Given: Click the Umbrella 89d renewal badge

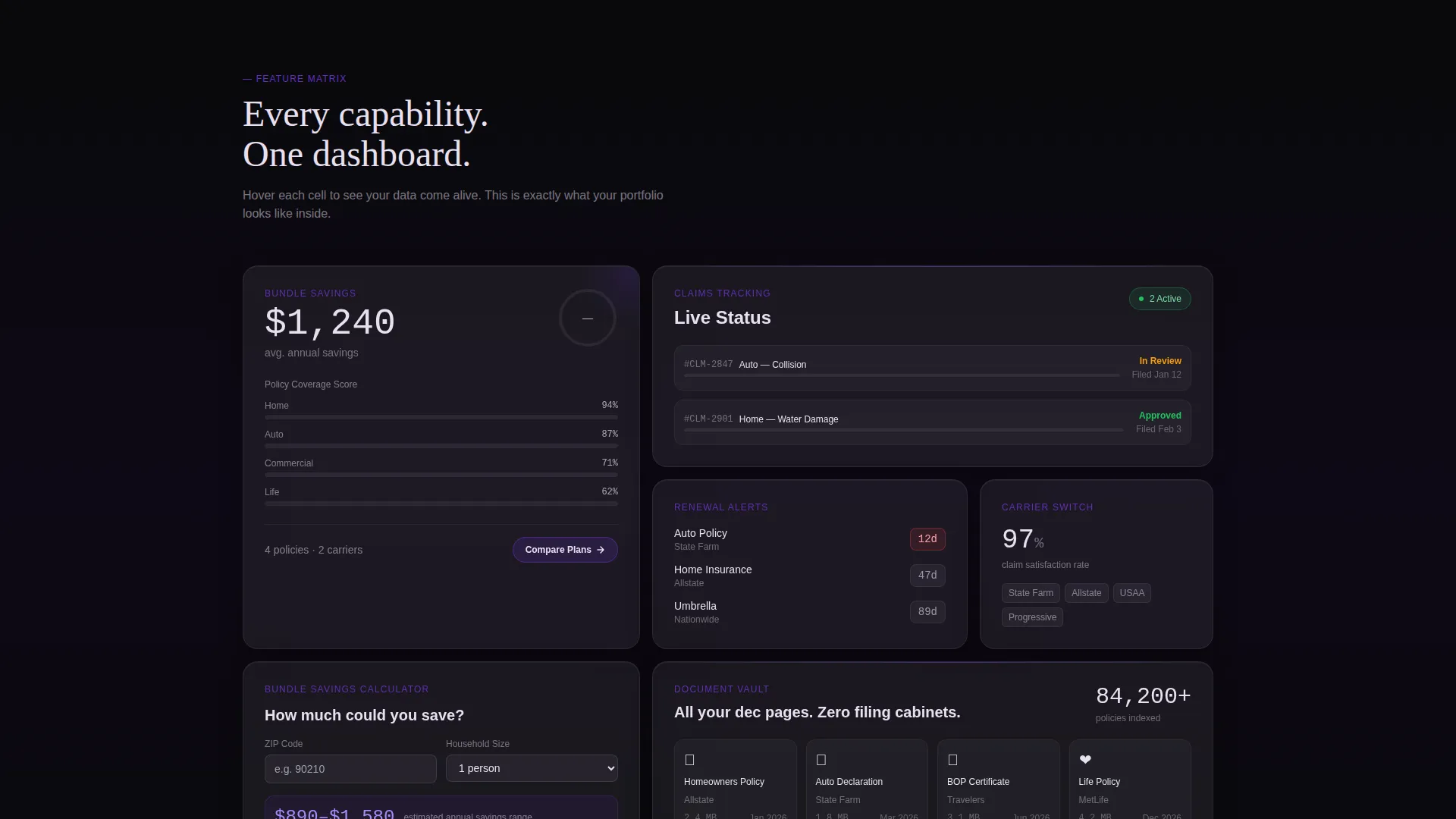Looking at the screenshot, I should [x=927, y=612].
